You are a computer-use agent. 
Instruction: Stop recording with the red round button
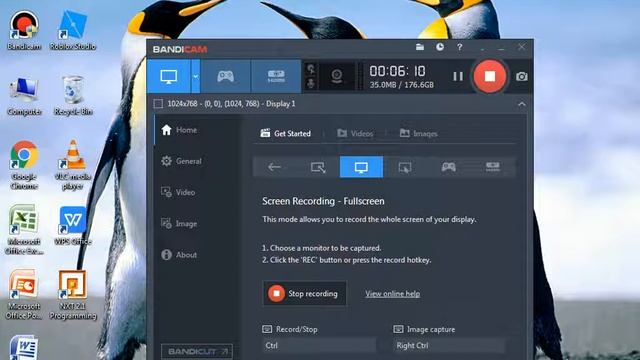tap(490, 76)
